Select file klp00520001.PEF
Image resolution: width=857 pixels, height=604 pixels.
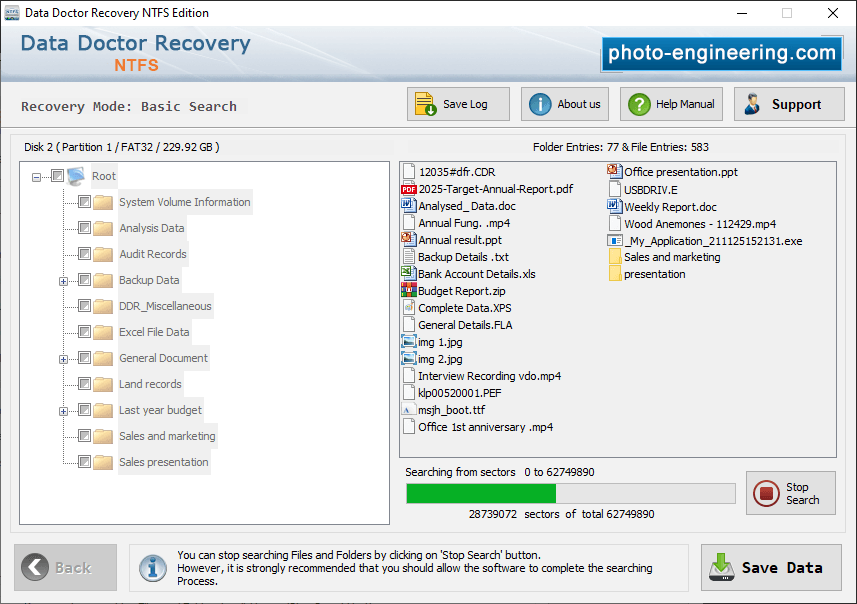[460, 392]
